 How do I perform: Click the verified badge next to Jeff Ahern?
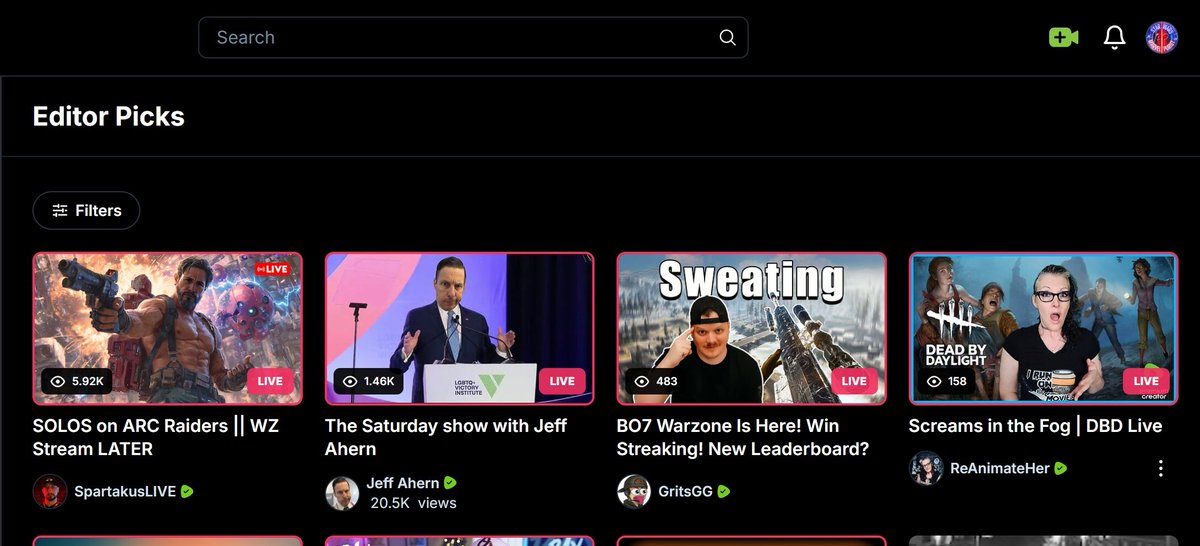(450, 483)
